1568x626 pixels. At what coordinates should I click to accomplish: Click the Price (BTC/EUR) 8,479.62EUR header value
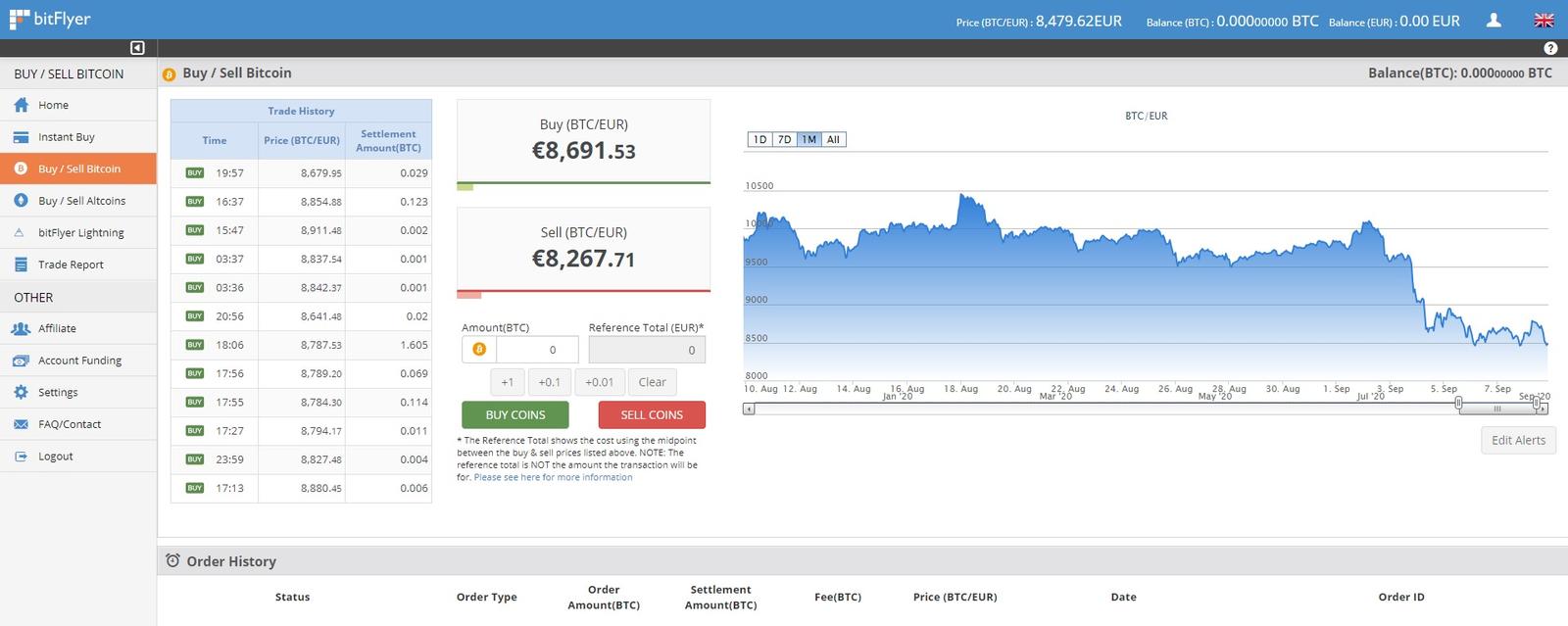tap(1079, 21)
